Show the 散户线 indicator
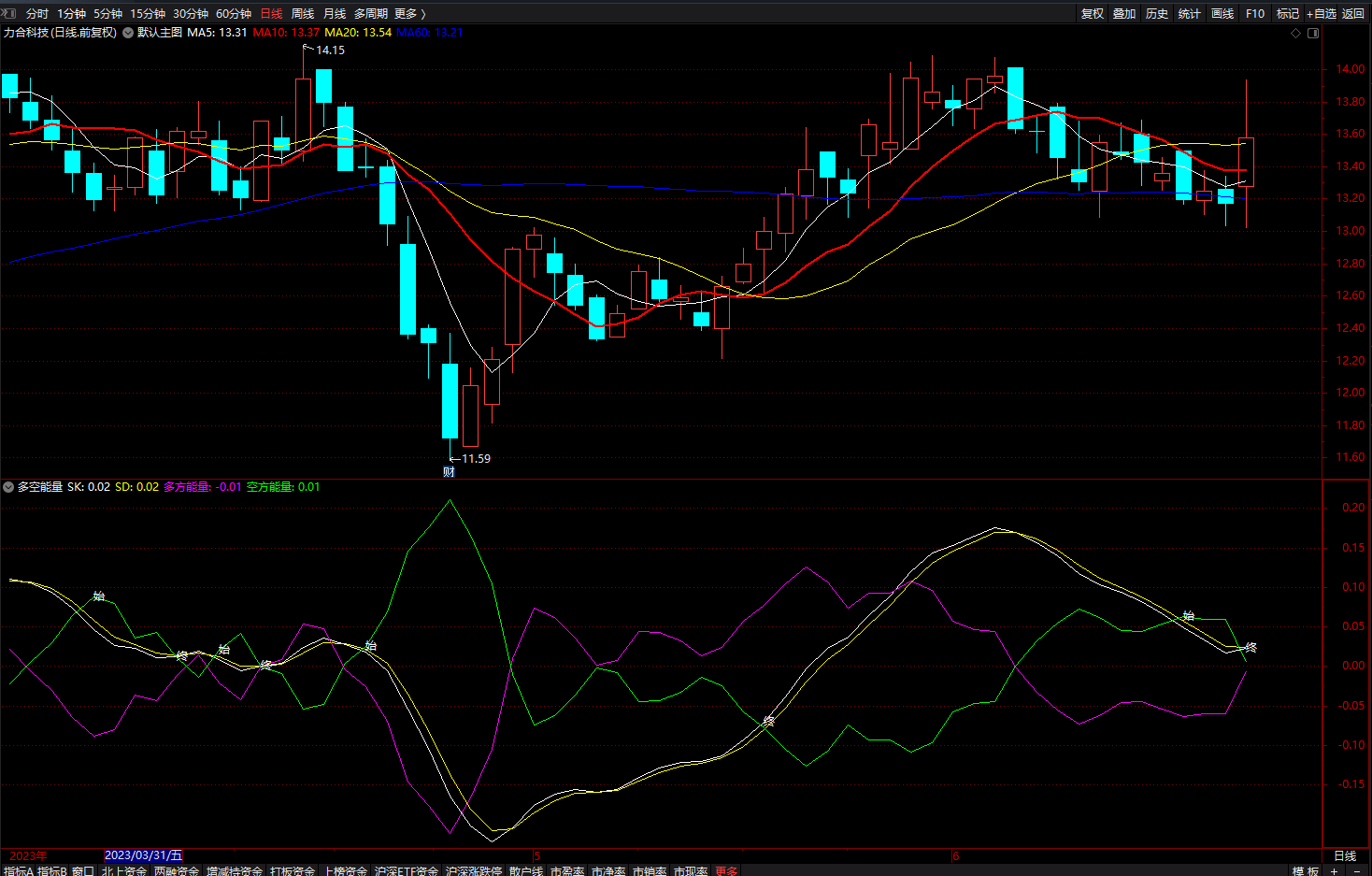This screenshot has width=1372, height=876. click(526, 870)
